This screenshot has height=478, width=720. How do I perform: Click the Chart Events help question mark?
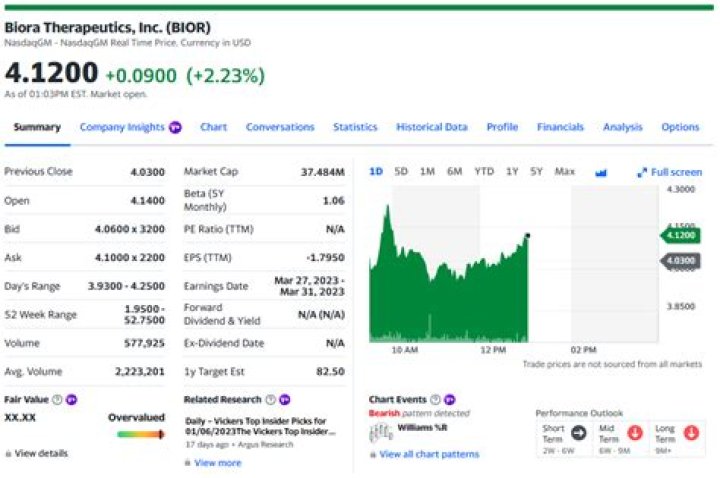pyautogui.click(x=434, y=399)
